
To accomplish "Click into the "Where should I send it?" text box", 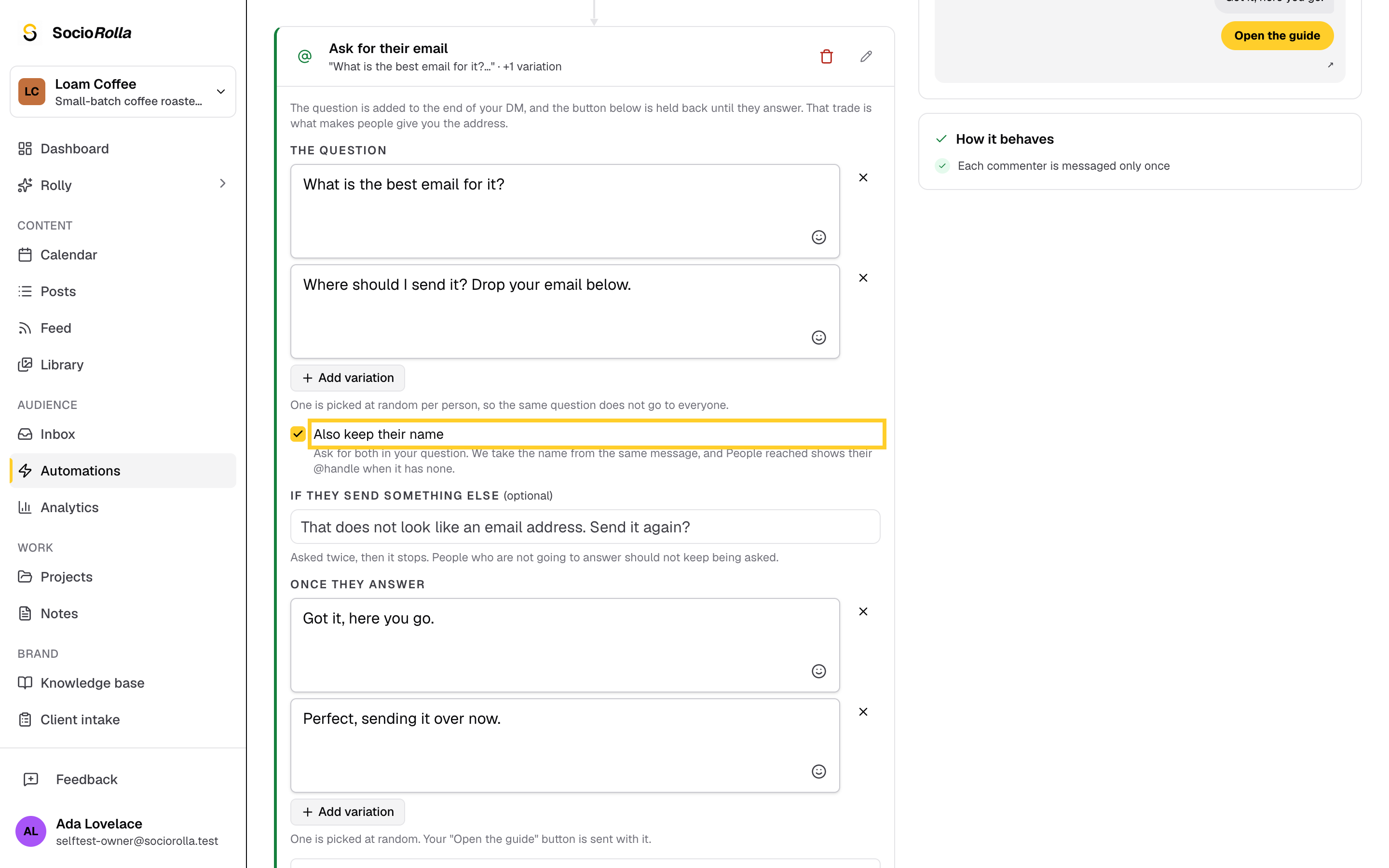I will 565,312.
